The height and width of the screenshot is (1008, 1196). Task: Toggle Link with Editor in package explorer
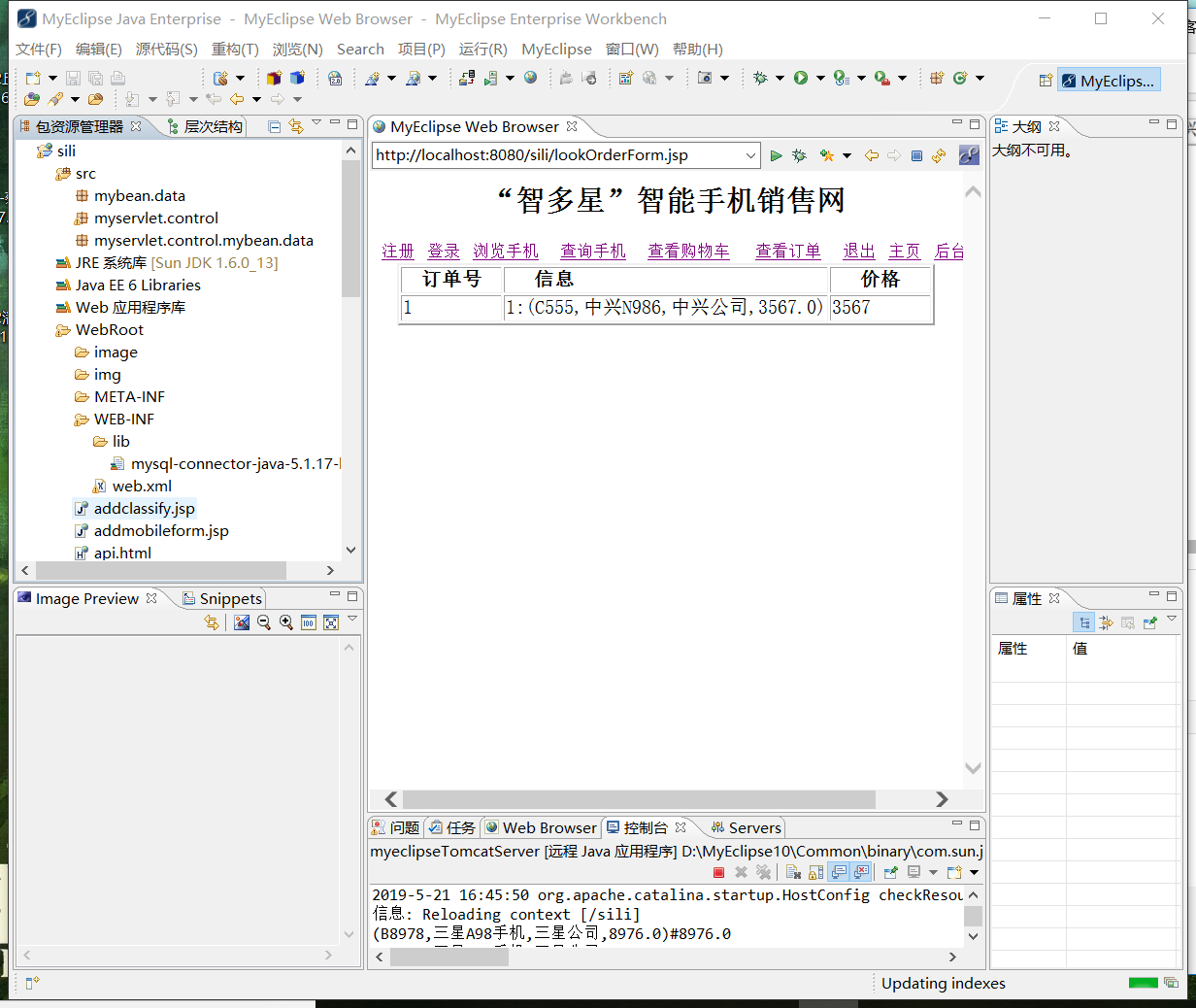[296, 126]
